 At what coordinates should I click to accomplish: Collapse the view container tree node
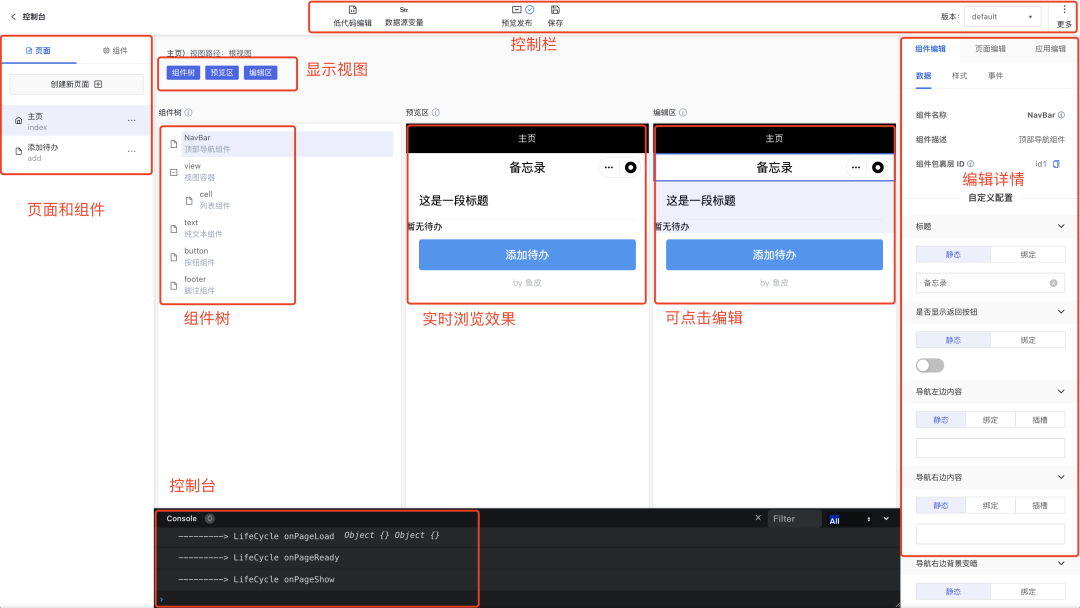(x=174, y=172)
